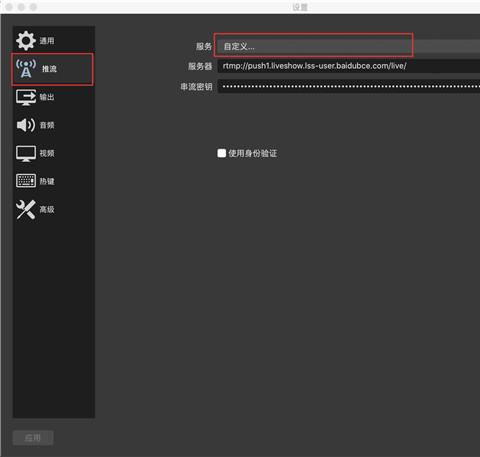Open the 通用 settings section
This screenshot has height=457, width=480.
(54, 41)
